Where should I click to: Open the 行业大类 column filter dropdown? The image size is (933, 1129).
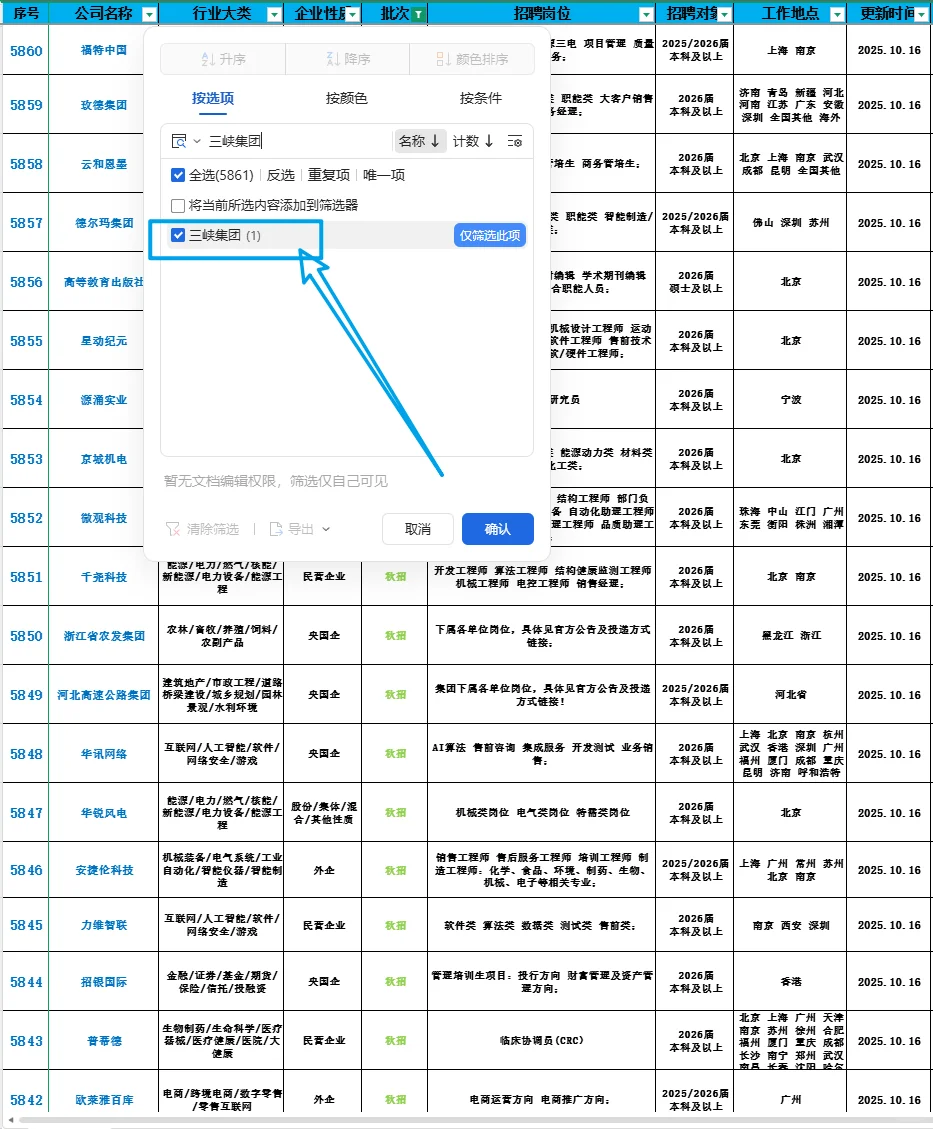(x=274, y=14)
